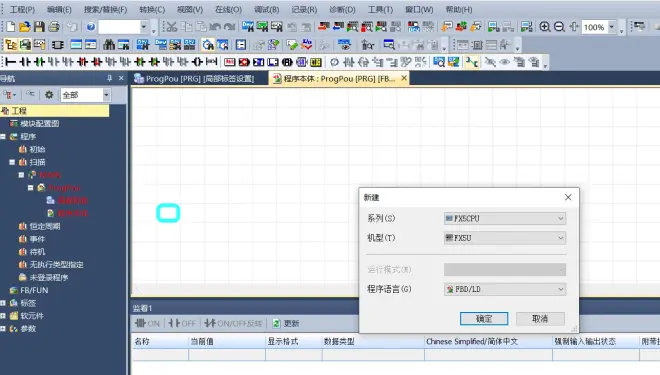The width and height of the screenshot is (660, 375).
Task: Click the OFF button in watch panel
Action: click(x=182, y=323)
